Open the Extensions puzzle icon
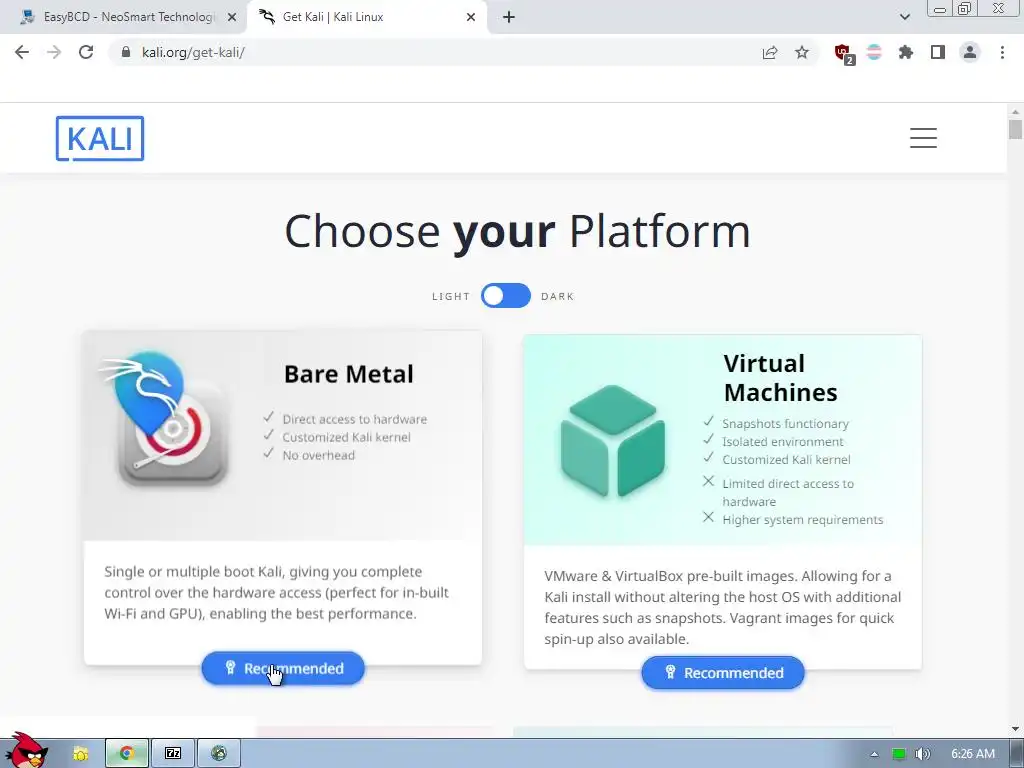This screenshot has width=1024, height=768. coord(906,52)
